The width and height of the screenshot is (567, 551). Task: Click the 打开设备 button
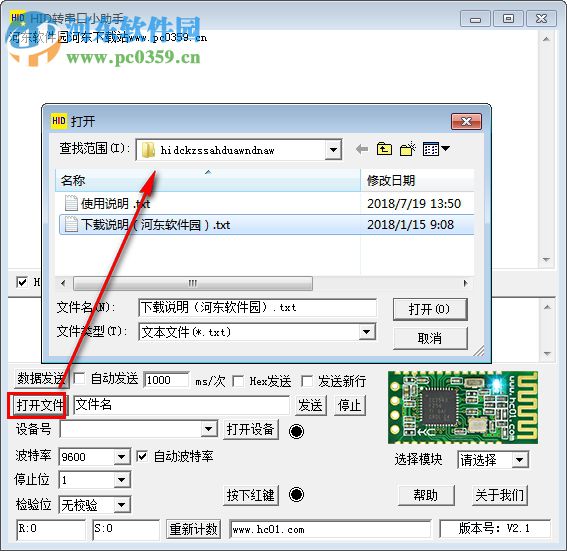click(x=250, y=429)
